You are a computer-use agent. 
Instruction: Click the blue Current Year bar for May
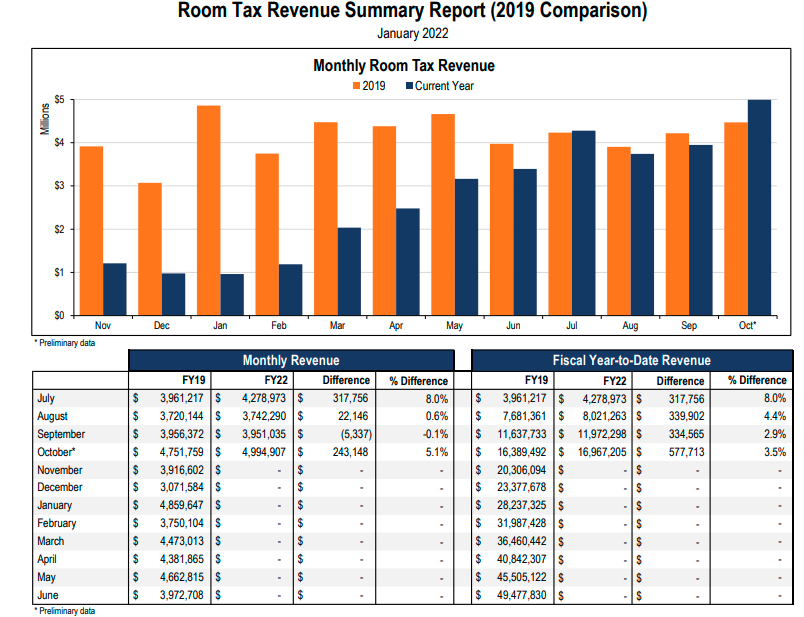tap(466, 247)
